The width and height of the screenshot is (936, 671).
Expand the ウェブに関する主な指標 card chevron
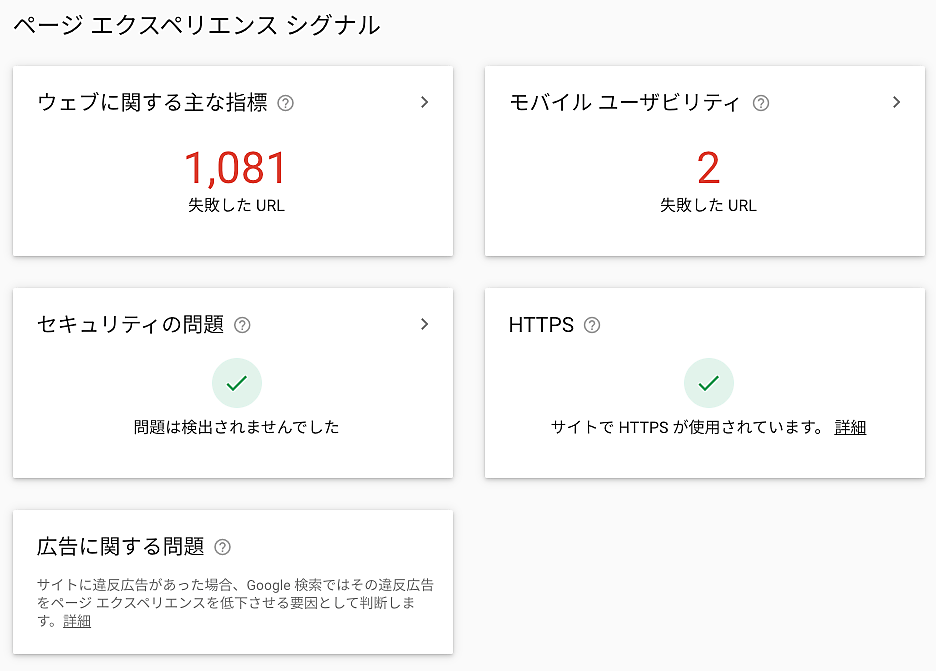[425, 102]
